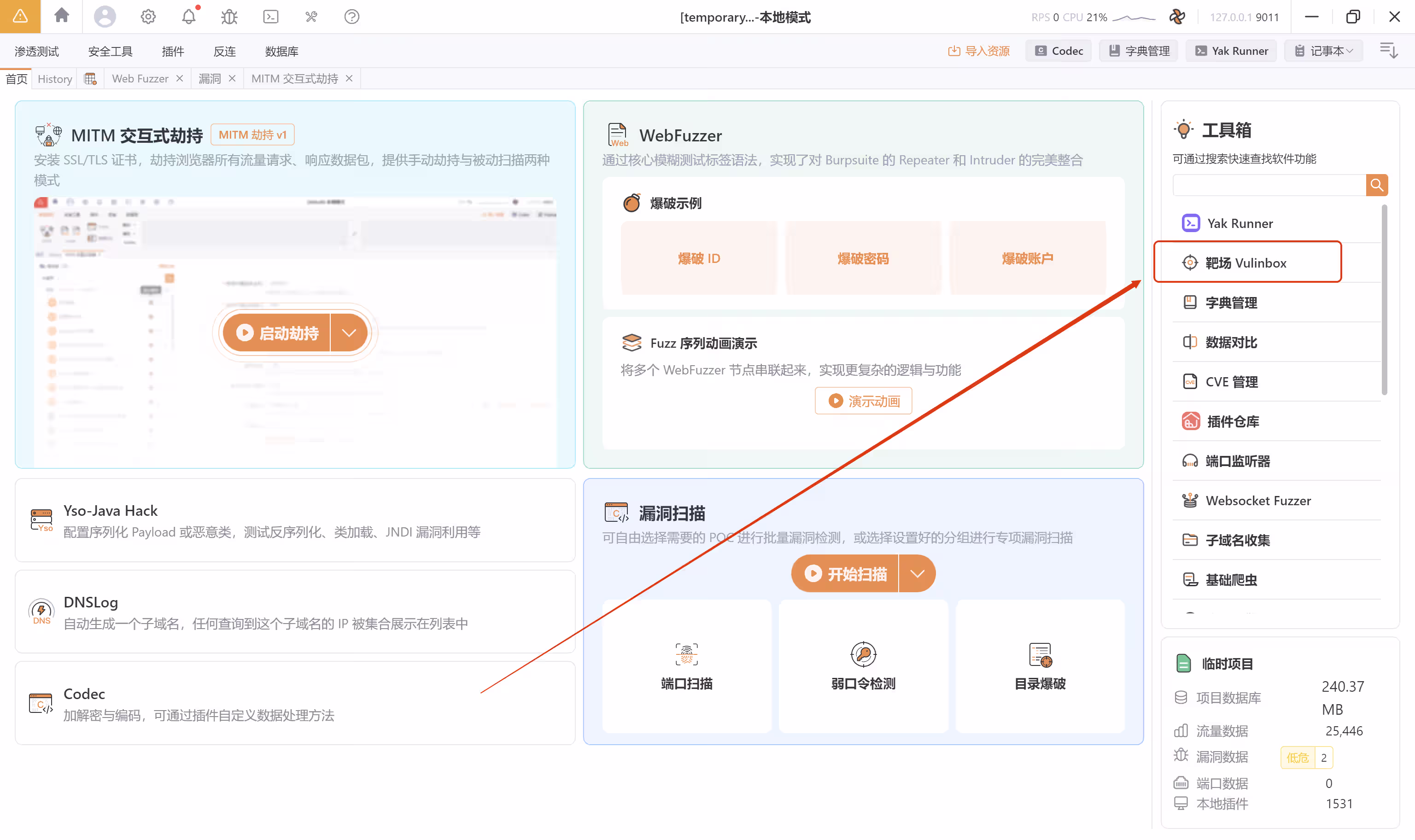Open the notification bell icon
This screenshot has width=1415, height=840.
click(x=188, y=17)
